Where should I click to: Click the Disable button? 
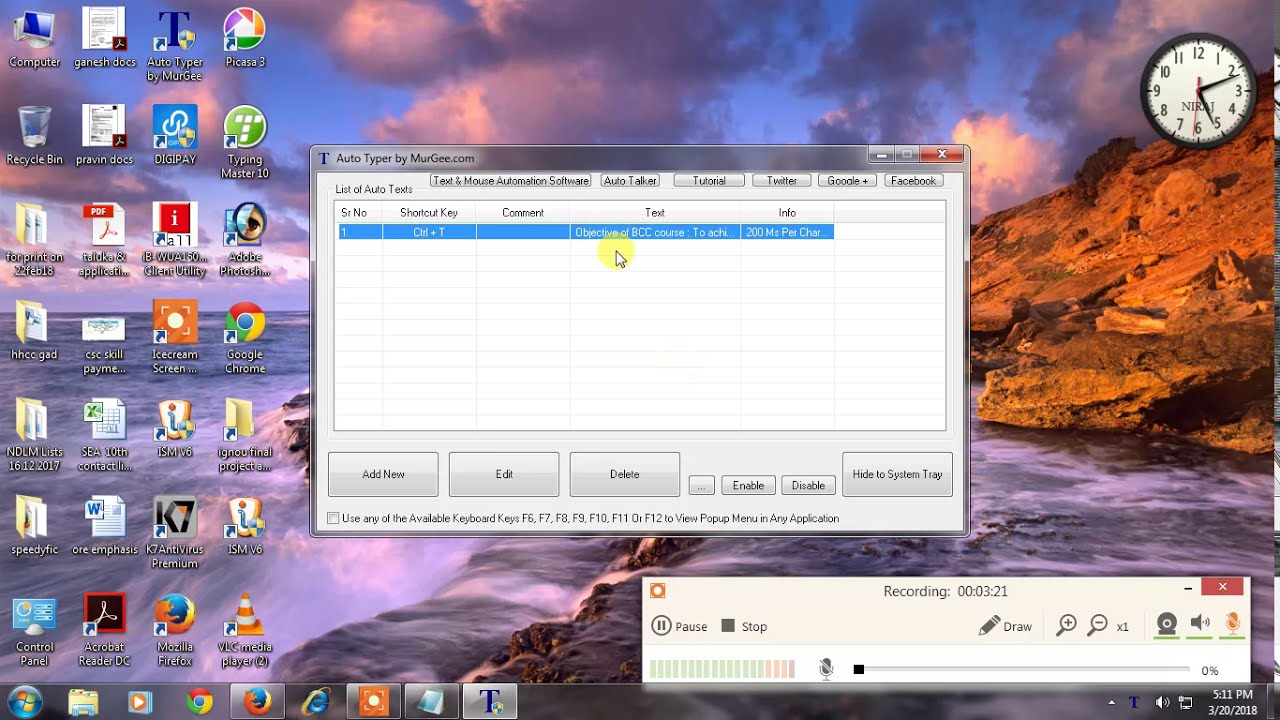point(808,485)
